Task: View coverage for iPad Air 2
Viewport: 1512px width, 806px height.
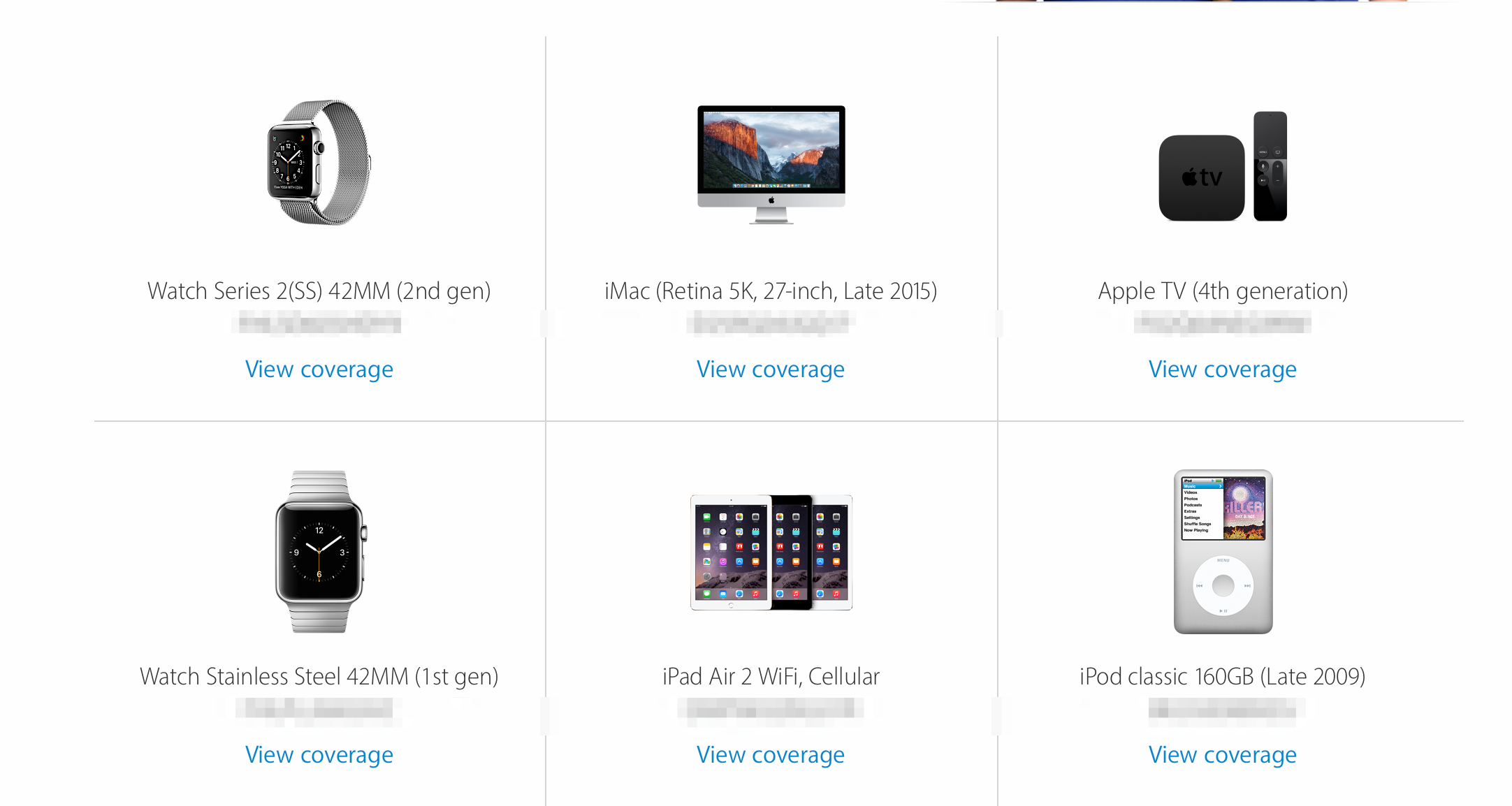Action: tap(771, 755)
